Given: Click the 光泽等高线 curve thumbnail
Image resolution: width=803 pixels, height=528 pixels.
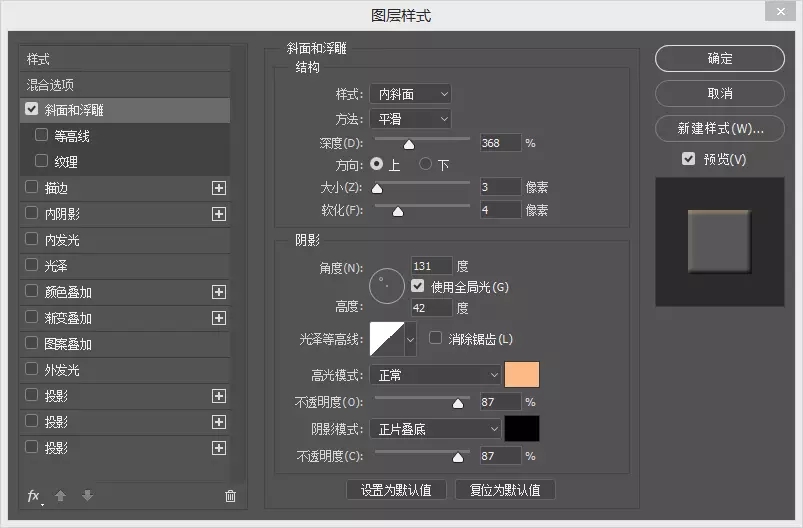Looking at the screenshot, I should click(387, 339).
